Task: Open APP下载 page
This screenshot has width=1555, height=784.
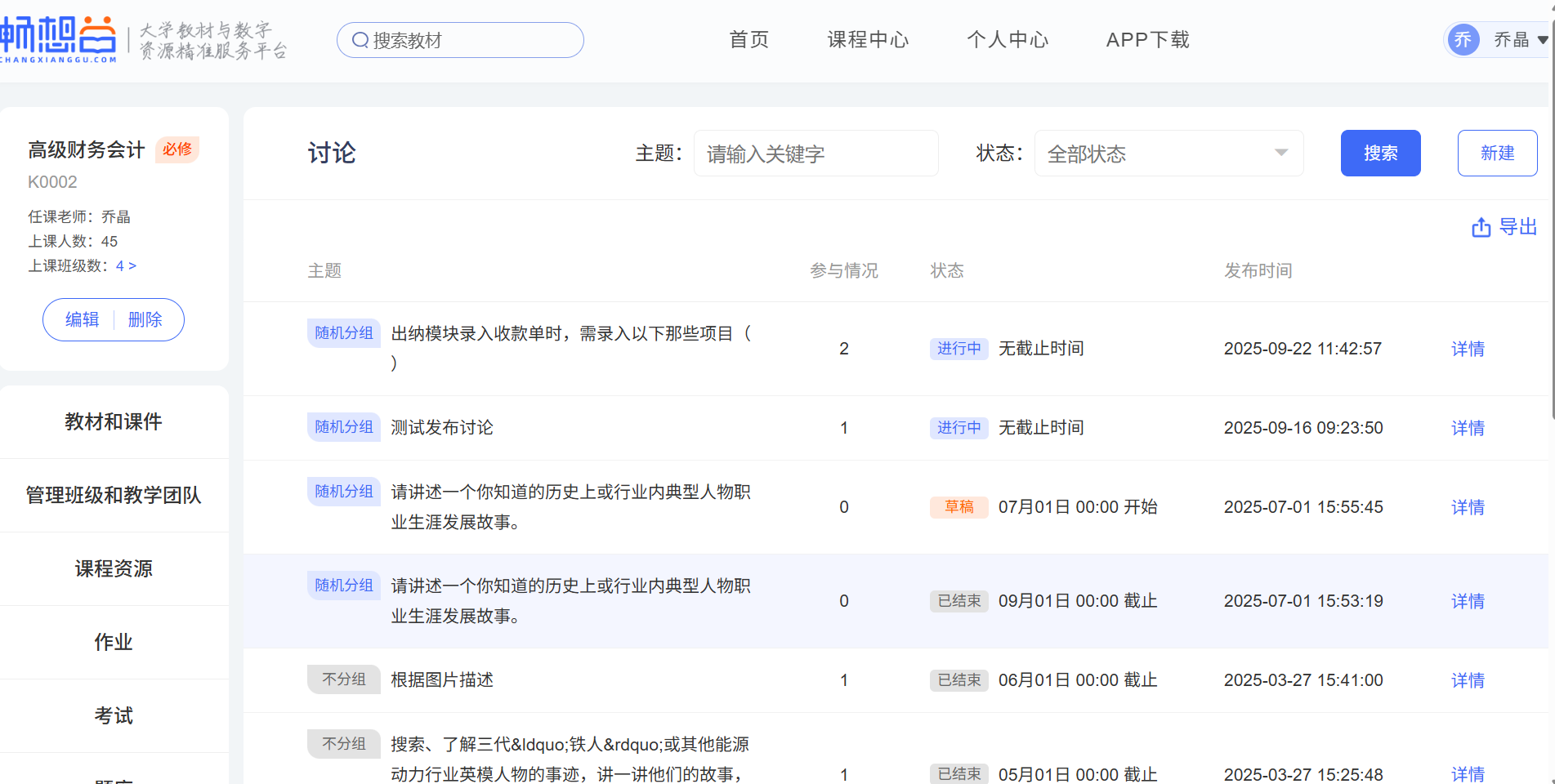Action: [1147, 40]
